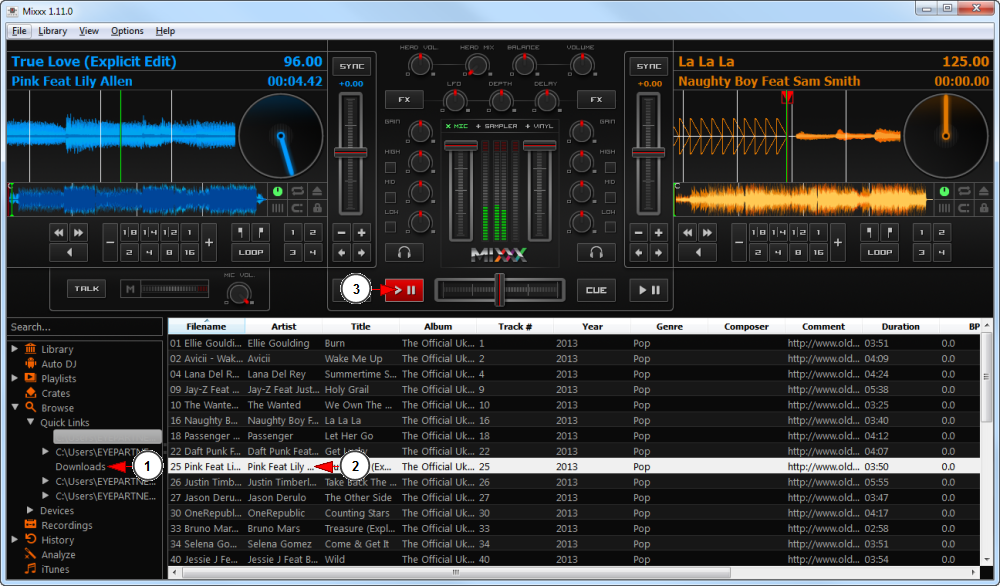Image resolution: width=1000 pixels, height=586 pixels.
Task: Click left deck headphone cue button
Action: tap(404, 253)
